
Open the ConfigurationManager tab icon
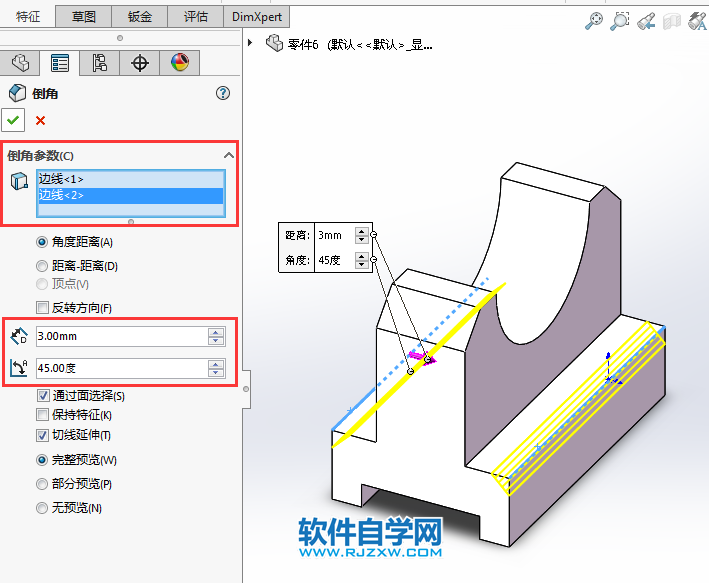[x=99, y=63]
